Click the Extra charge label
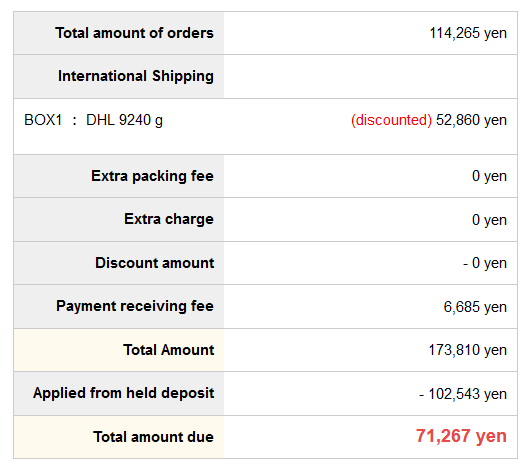Viewport: 530px width, 470px height. (169, 219)
